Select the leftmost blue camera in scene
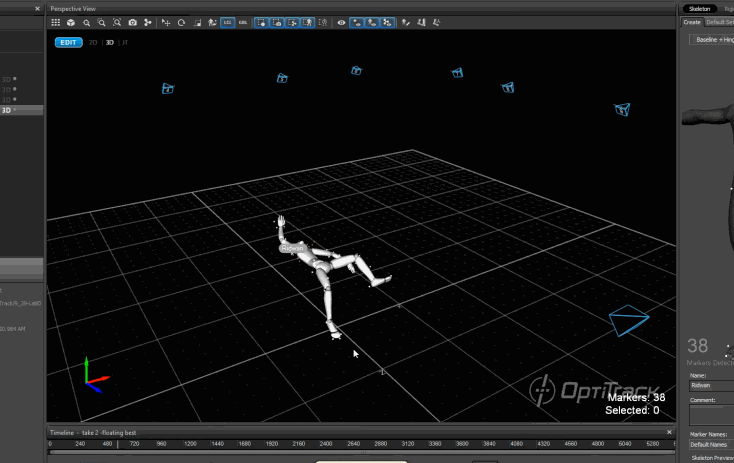The height and width of the screenshot is (463, 734). pyautogui.click(x=168, y=88)
